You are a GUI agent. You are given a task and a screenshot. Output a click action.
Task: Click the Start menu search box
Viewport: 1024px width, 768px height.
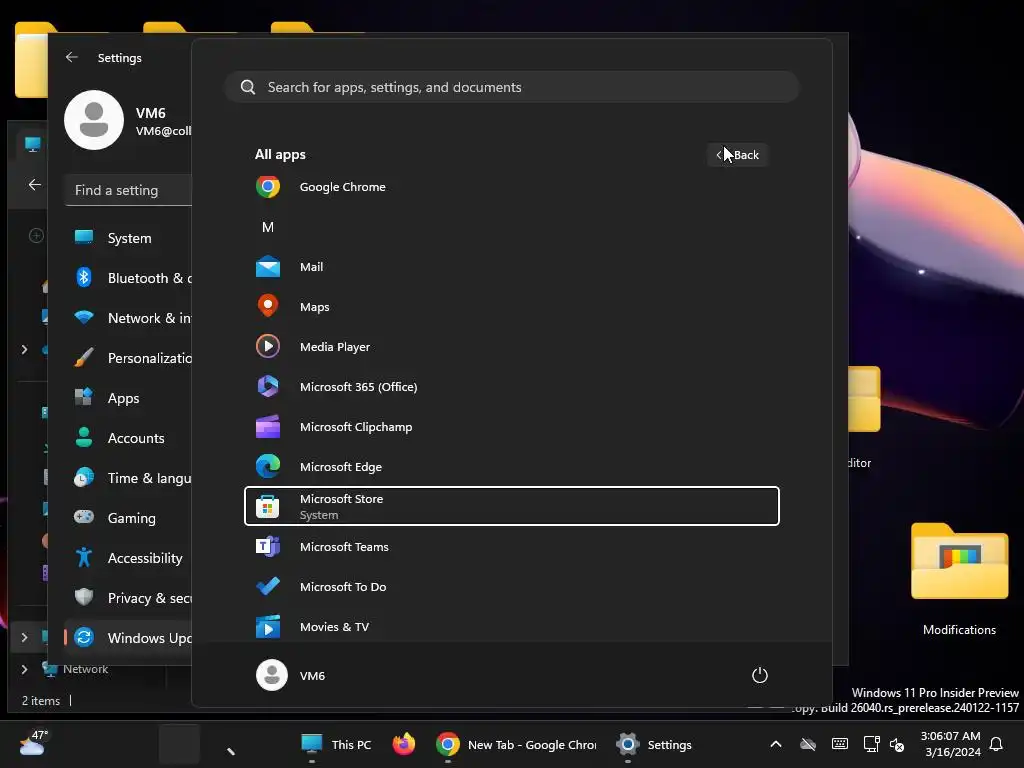(511, 87)
